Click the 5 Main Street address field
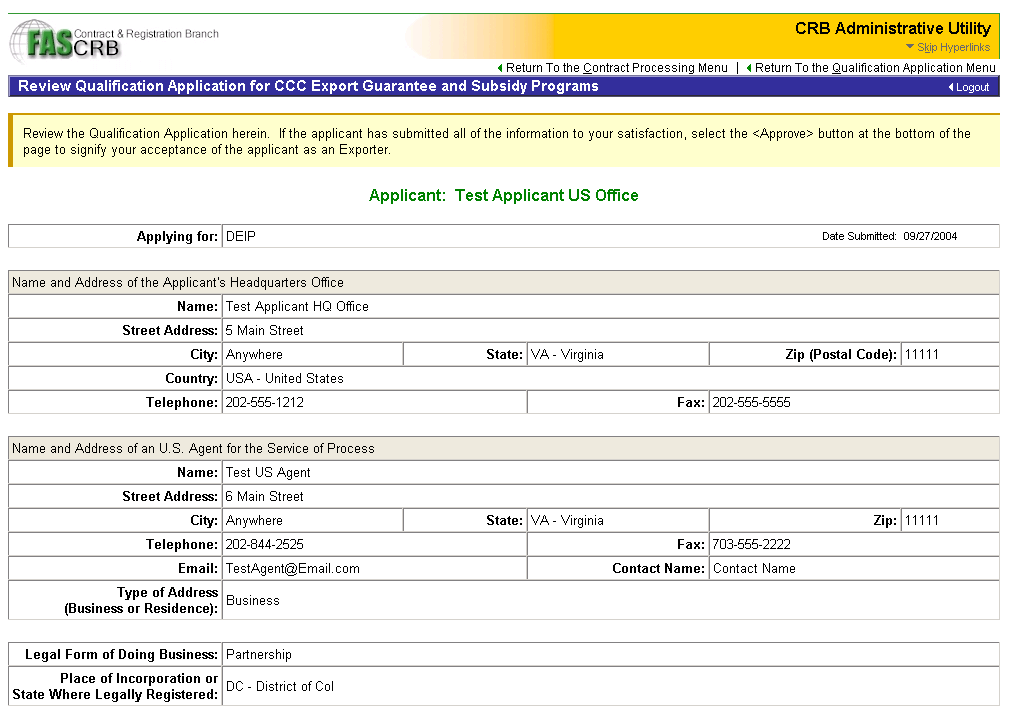 [x=264, y=331]
